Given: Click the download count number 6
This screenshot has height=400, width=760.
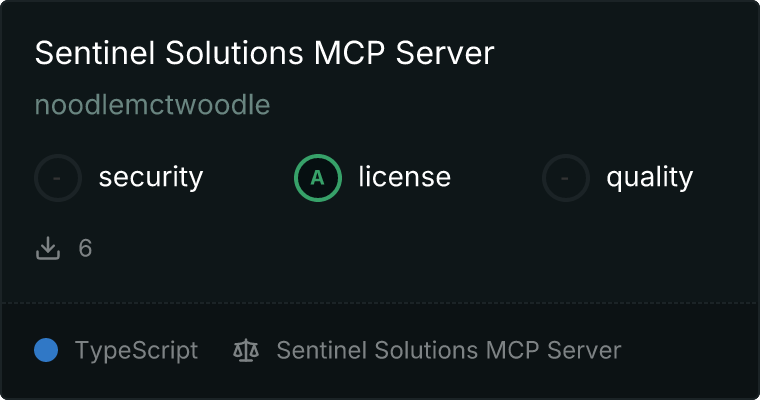Looking at the screenshot, I should (85, 248).
